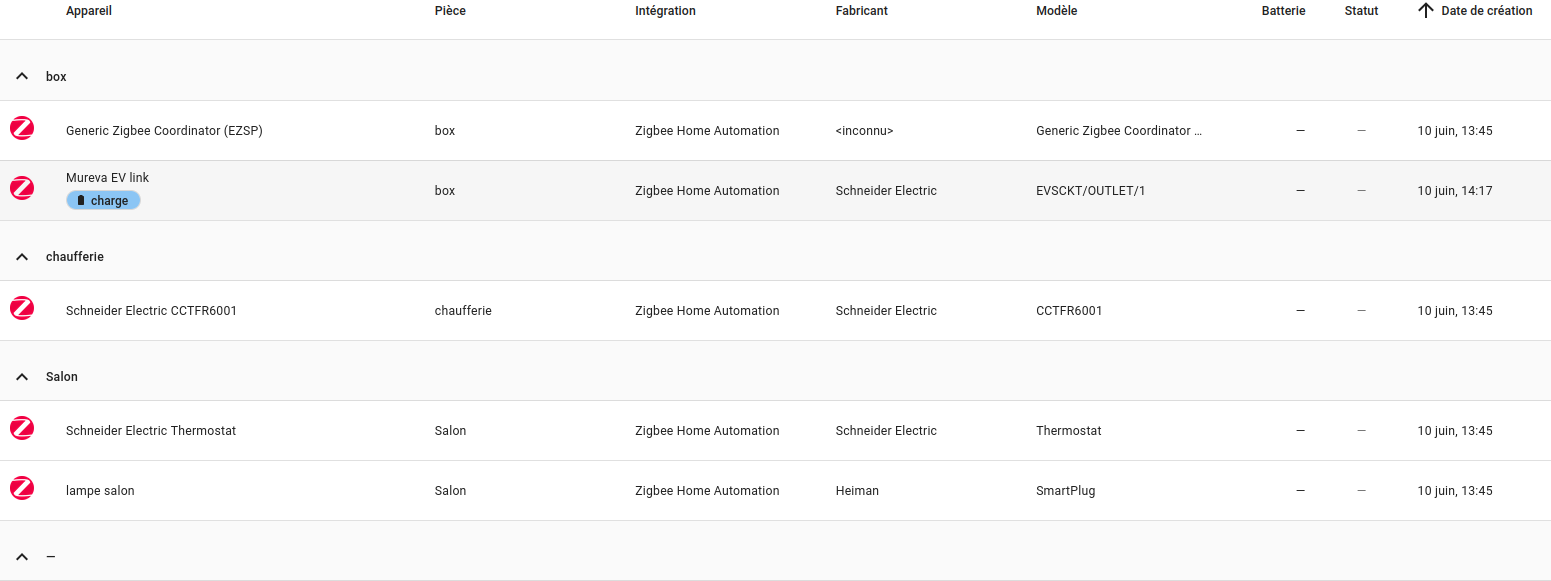This screenshot has height=581, width=1551.
Task: Collapse the unnamed dash group
Action: (22, 557)
